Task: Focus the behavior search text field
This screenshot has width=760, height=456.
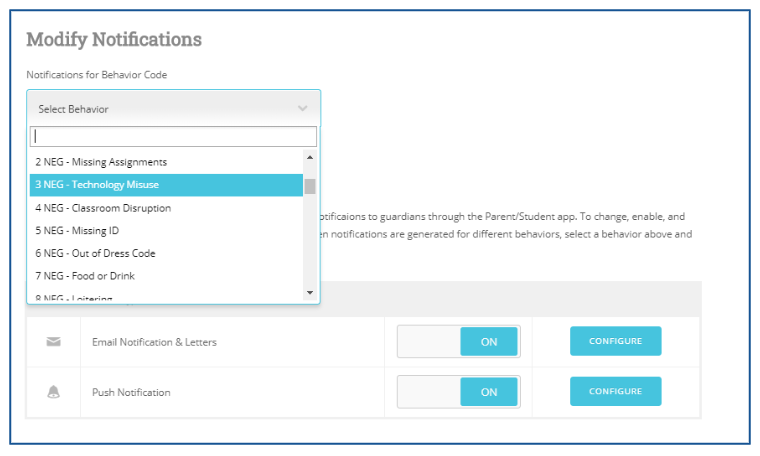Action: pyautogui.click(x=173, y=136)
